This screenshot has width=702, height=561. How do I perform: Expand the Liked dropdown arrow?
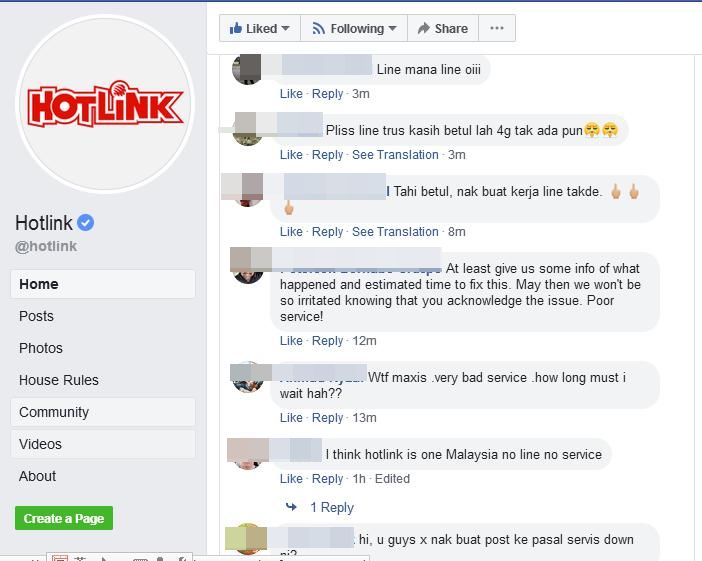[x=285, y=29]
